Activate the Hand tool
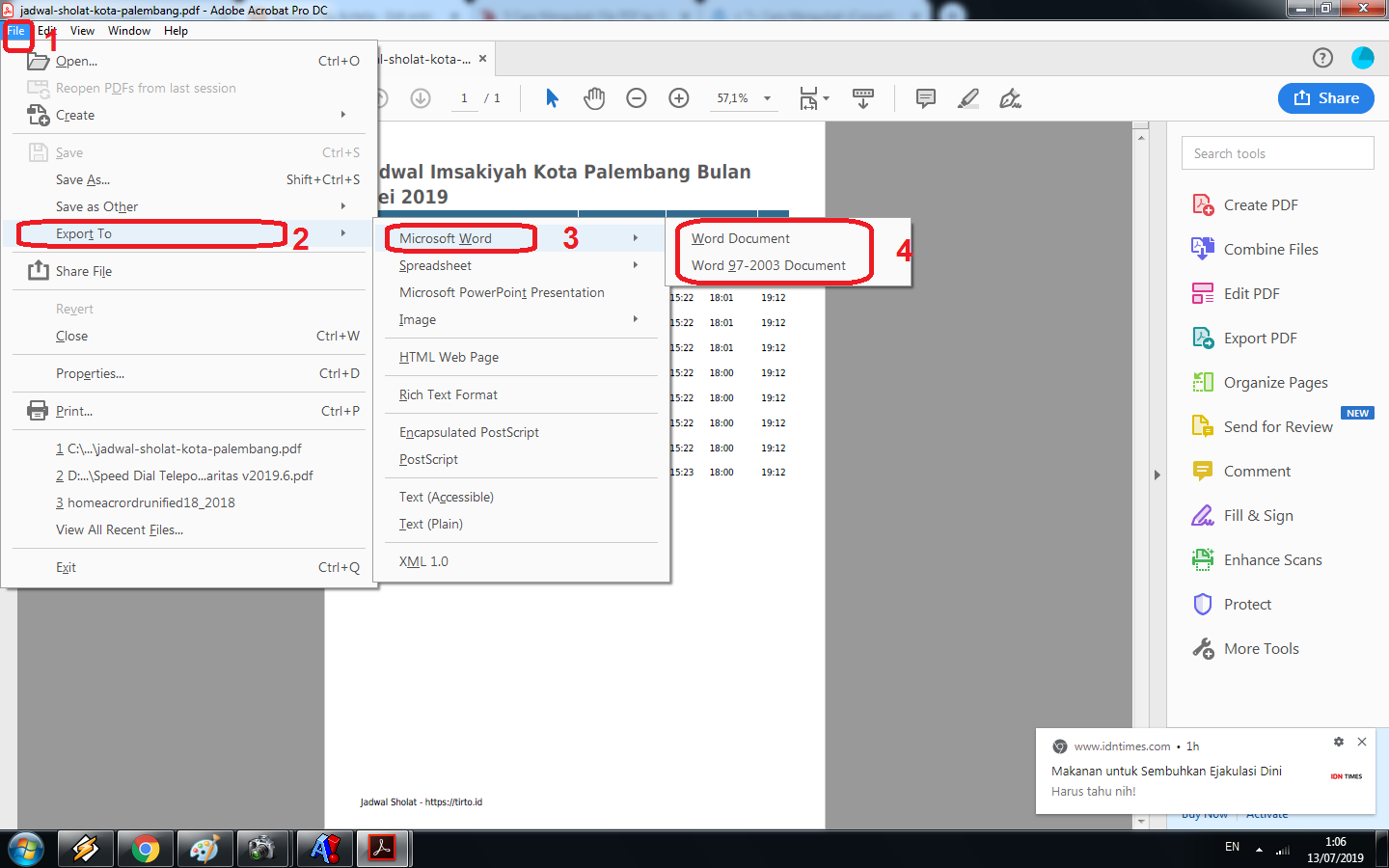Screen dimensions: 1389x868 (x=594, y=97)
